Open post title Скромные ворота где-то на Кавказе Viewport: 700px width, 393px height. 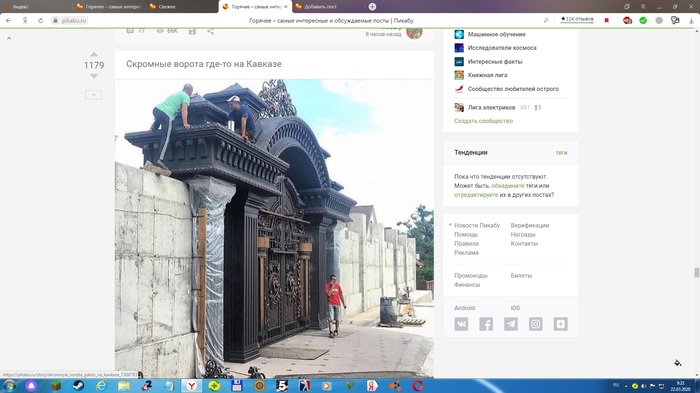point(204,64)
